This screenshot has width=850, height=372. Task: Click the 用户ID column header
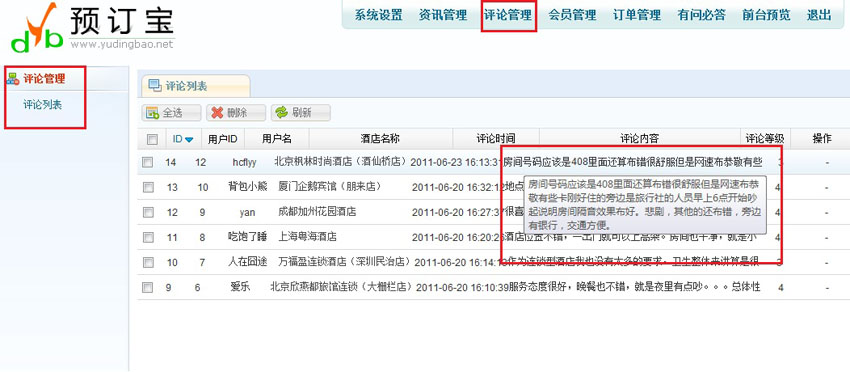[222, 139]
